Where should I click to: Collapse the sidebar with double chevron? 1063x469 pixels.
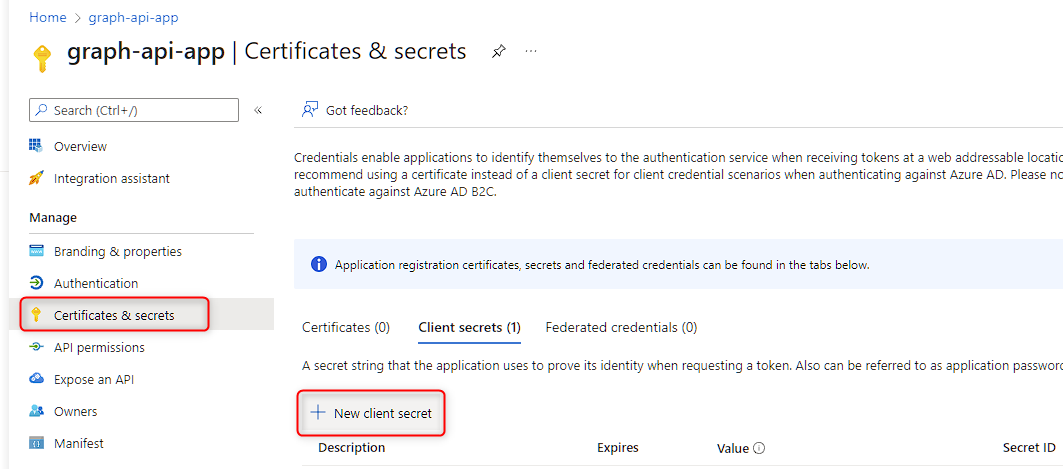point(258,110)
